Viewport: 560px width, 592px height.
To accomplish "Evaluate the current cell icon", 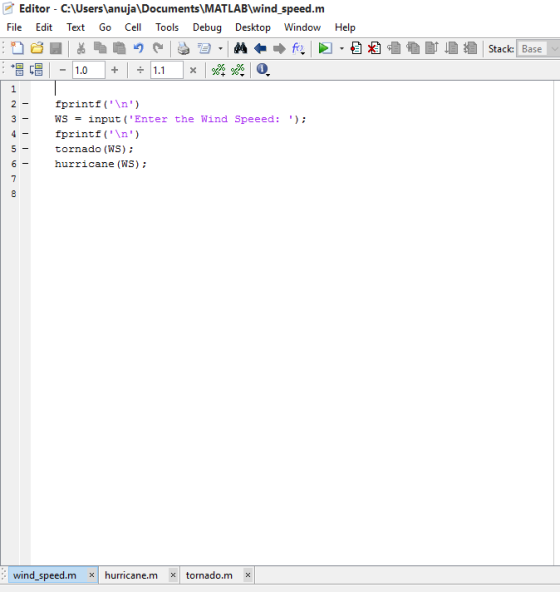I will tap(17, 70).
